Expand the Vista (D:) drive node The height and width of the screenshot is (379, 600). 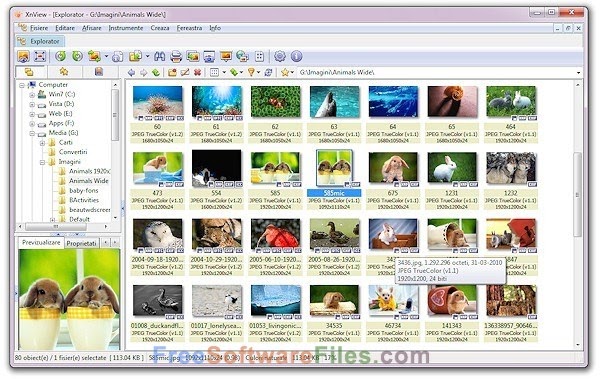(x=32, y=105)
